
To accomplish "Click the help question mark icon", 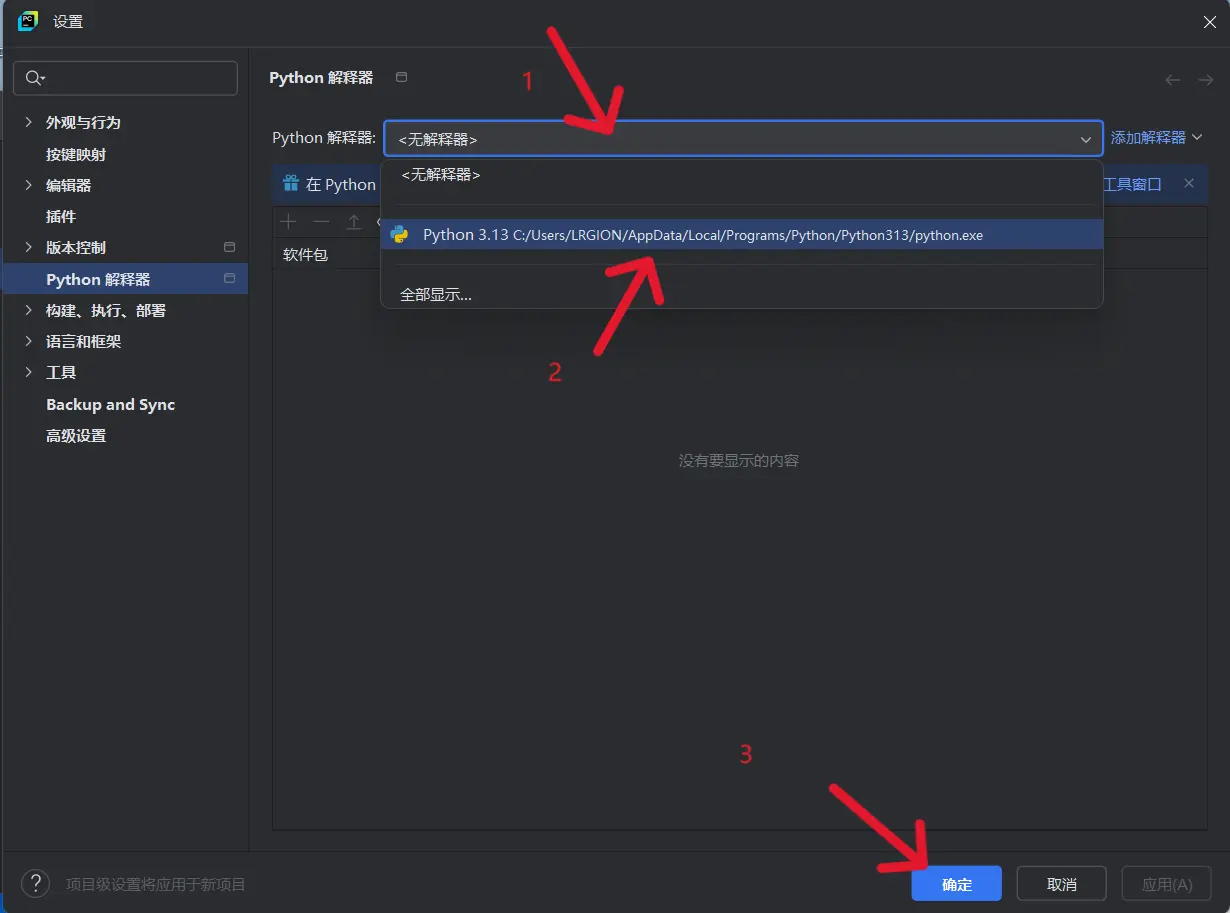I will point(35,884).
